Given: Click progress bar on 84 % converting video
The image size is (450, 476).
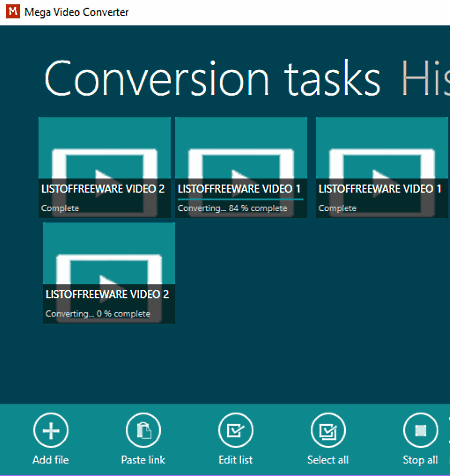Looking at the screenshot, I should point(241,199).
